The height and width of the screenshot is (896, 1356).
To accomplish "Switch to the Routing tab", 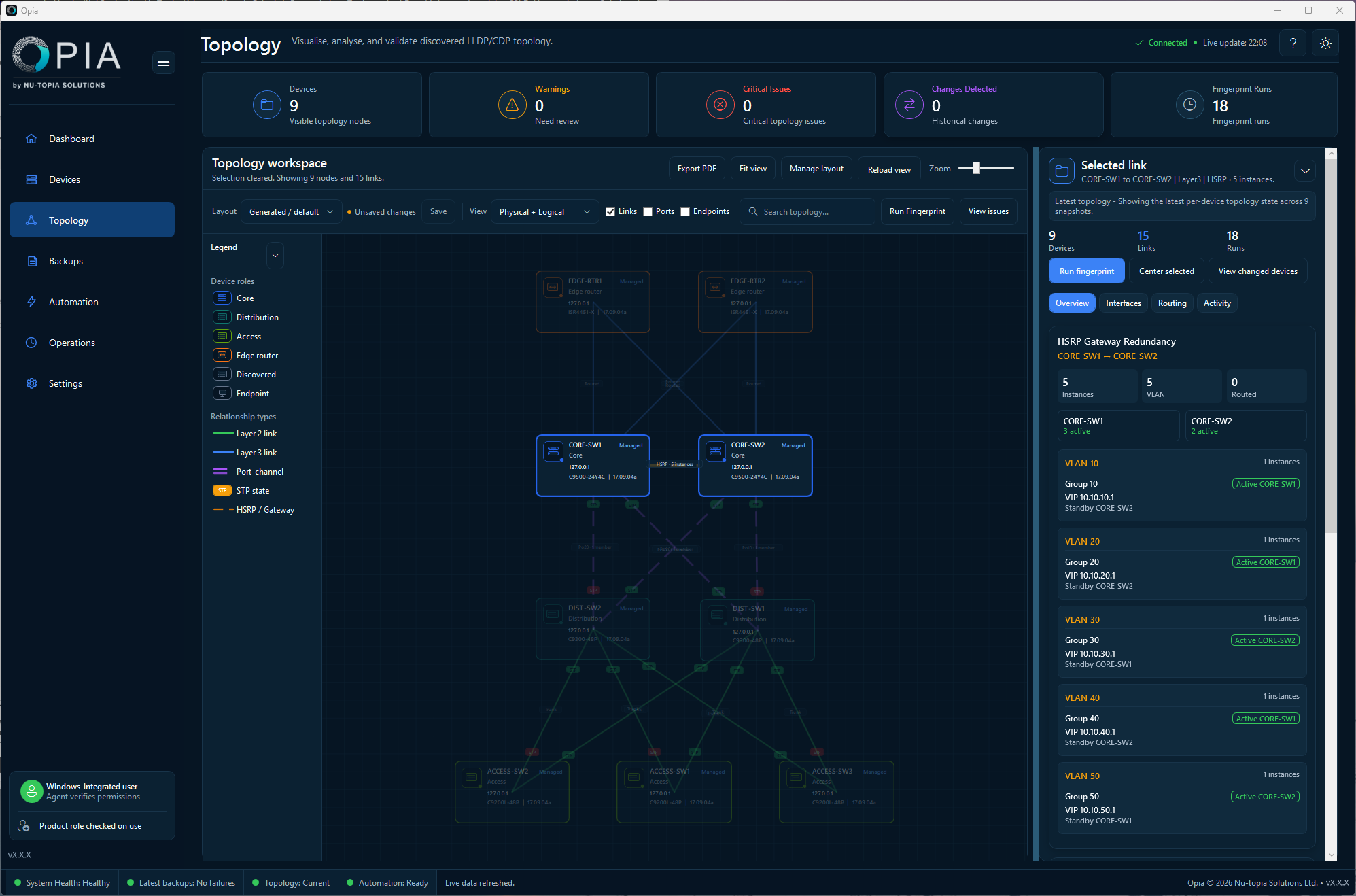I will coord(1172,303).
